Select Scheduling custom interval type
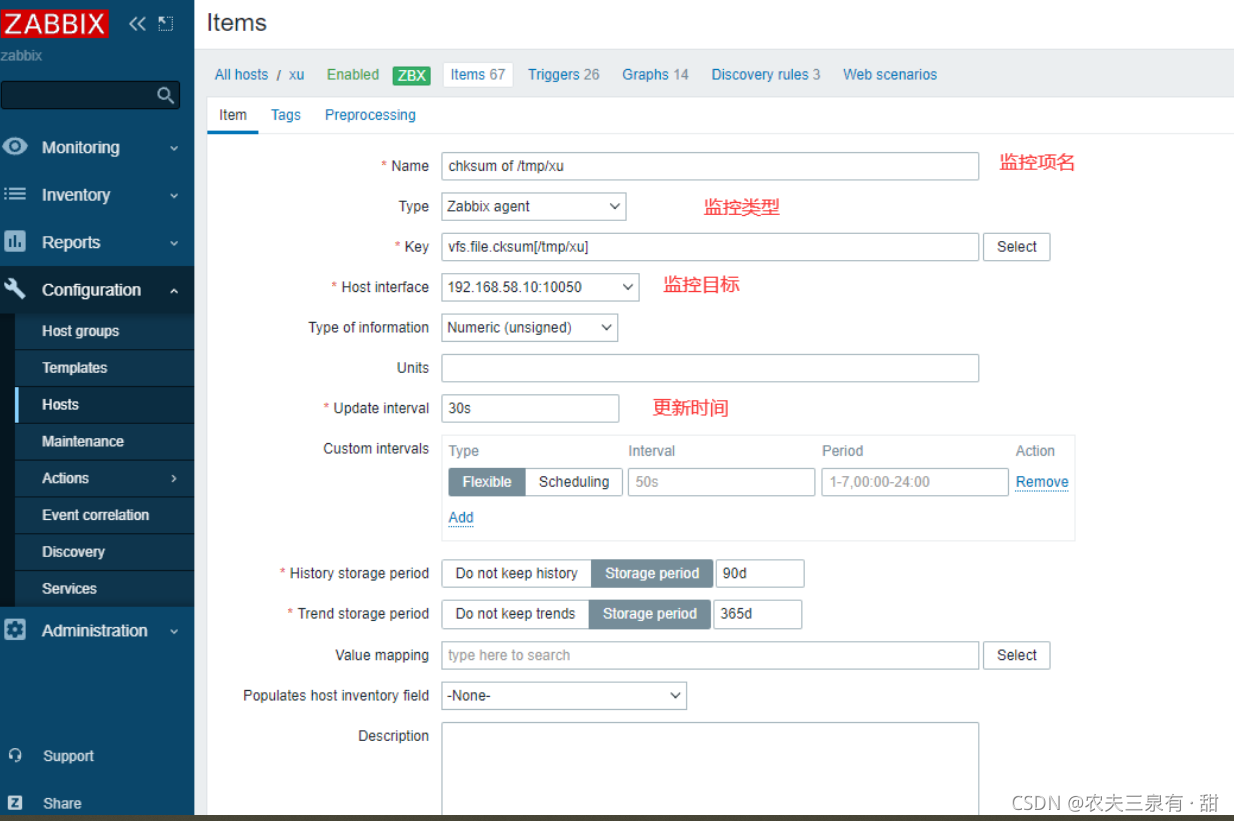The image size is (1234, 821). [574, 482]
